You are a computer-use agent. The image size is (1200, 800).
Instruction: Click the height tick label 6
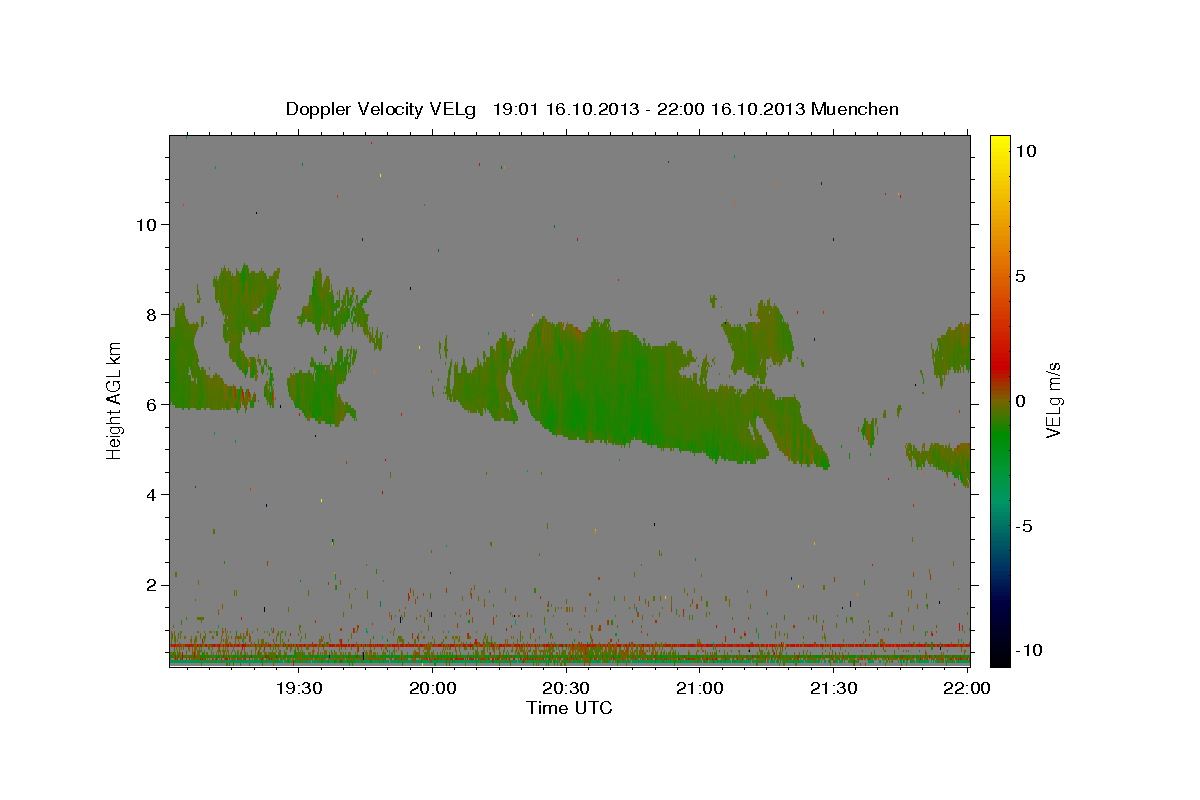[x=152, y=404]
